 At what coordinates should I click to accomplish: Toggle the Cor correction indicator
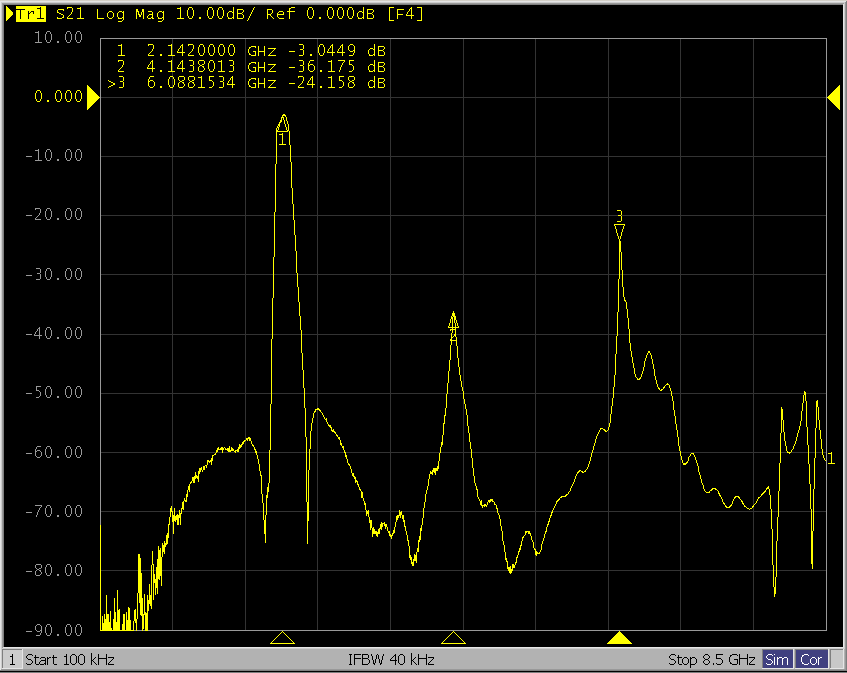(x=811, y=660)
